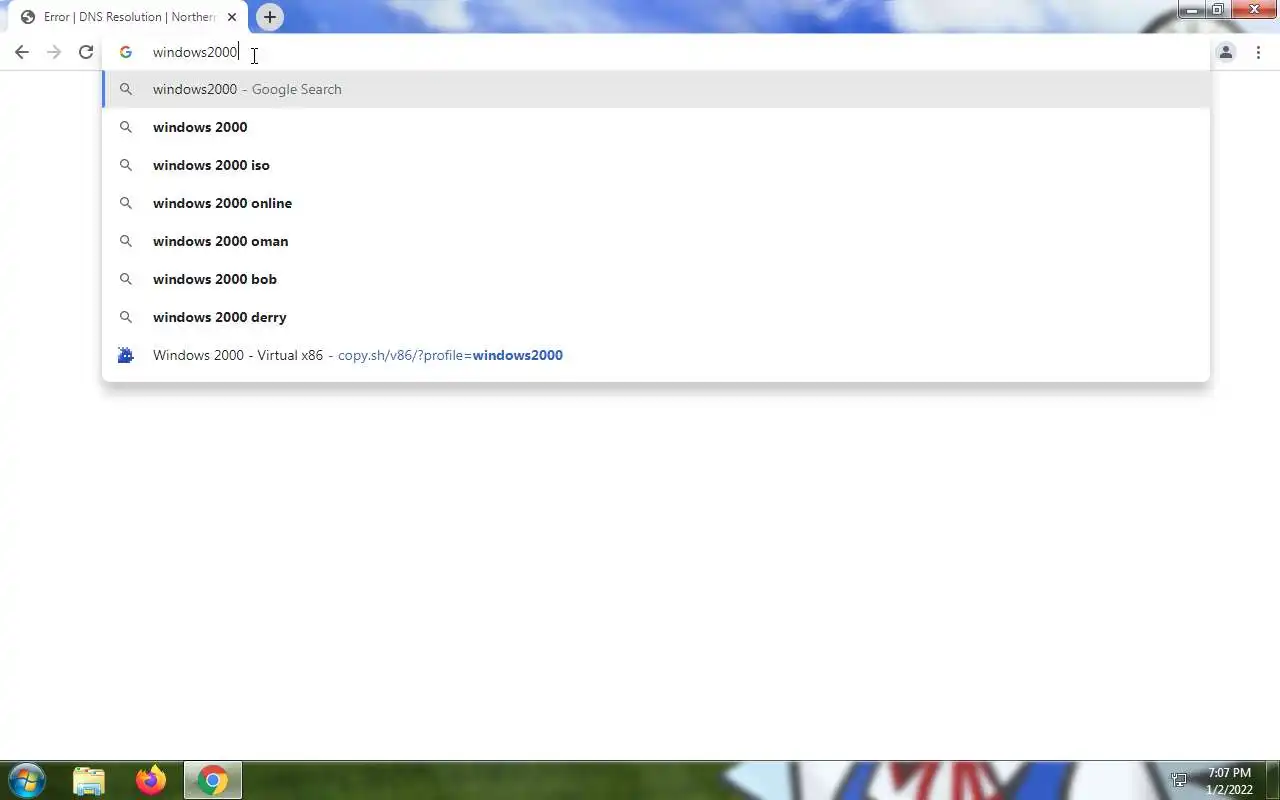The image size is (1280, 800).
Task: Choose the 'windows2000 - Google Search' suggestion
Action: 656,89
